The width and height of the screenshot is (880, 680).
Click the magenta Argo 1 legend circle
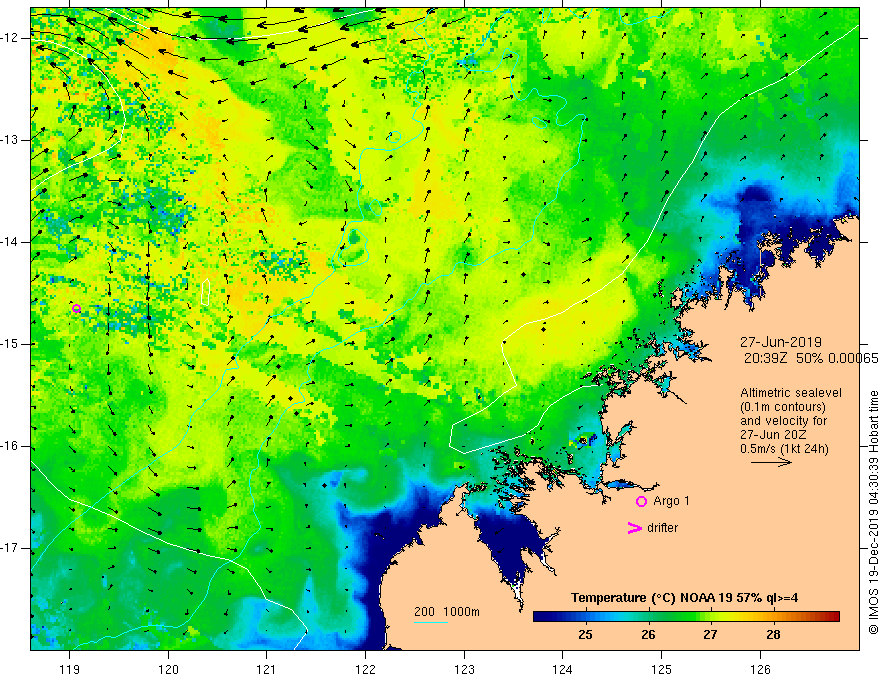click(x=641, y=502)
